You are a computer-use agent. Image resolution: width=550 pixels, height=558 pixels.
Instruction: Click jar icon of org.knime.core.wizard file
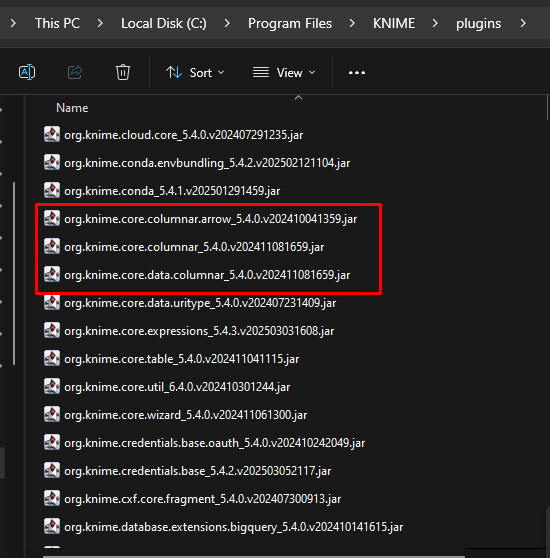coord(52,414)
